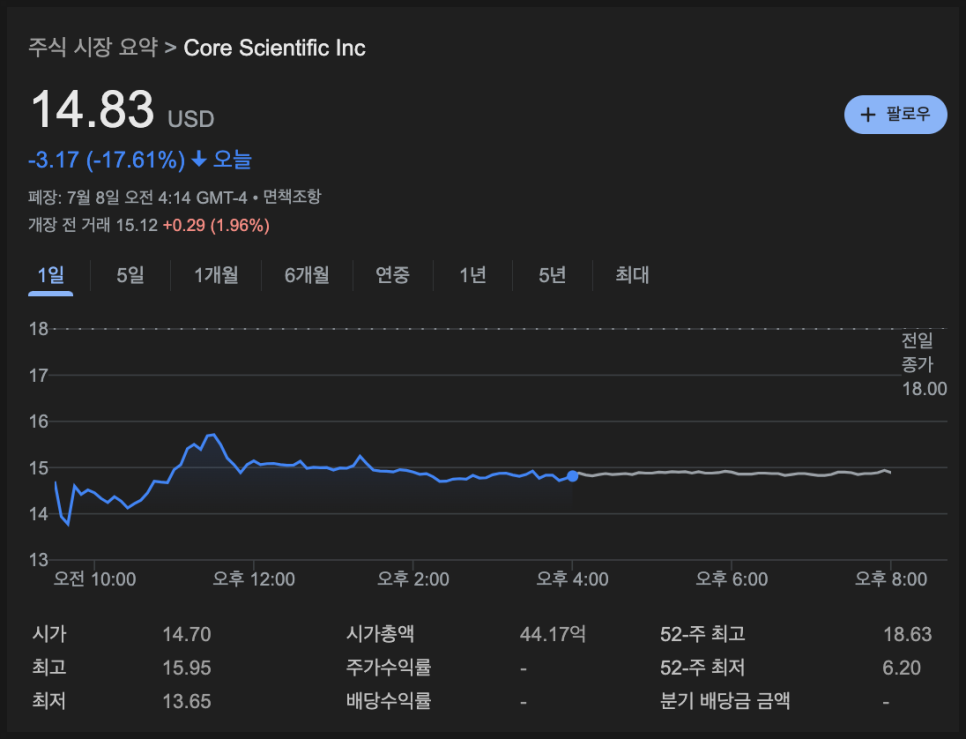Click the 시가총액 value 44.17억
966x739 pixels.
[x=553, y=634]
